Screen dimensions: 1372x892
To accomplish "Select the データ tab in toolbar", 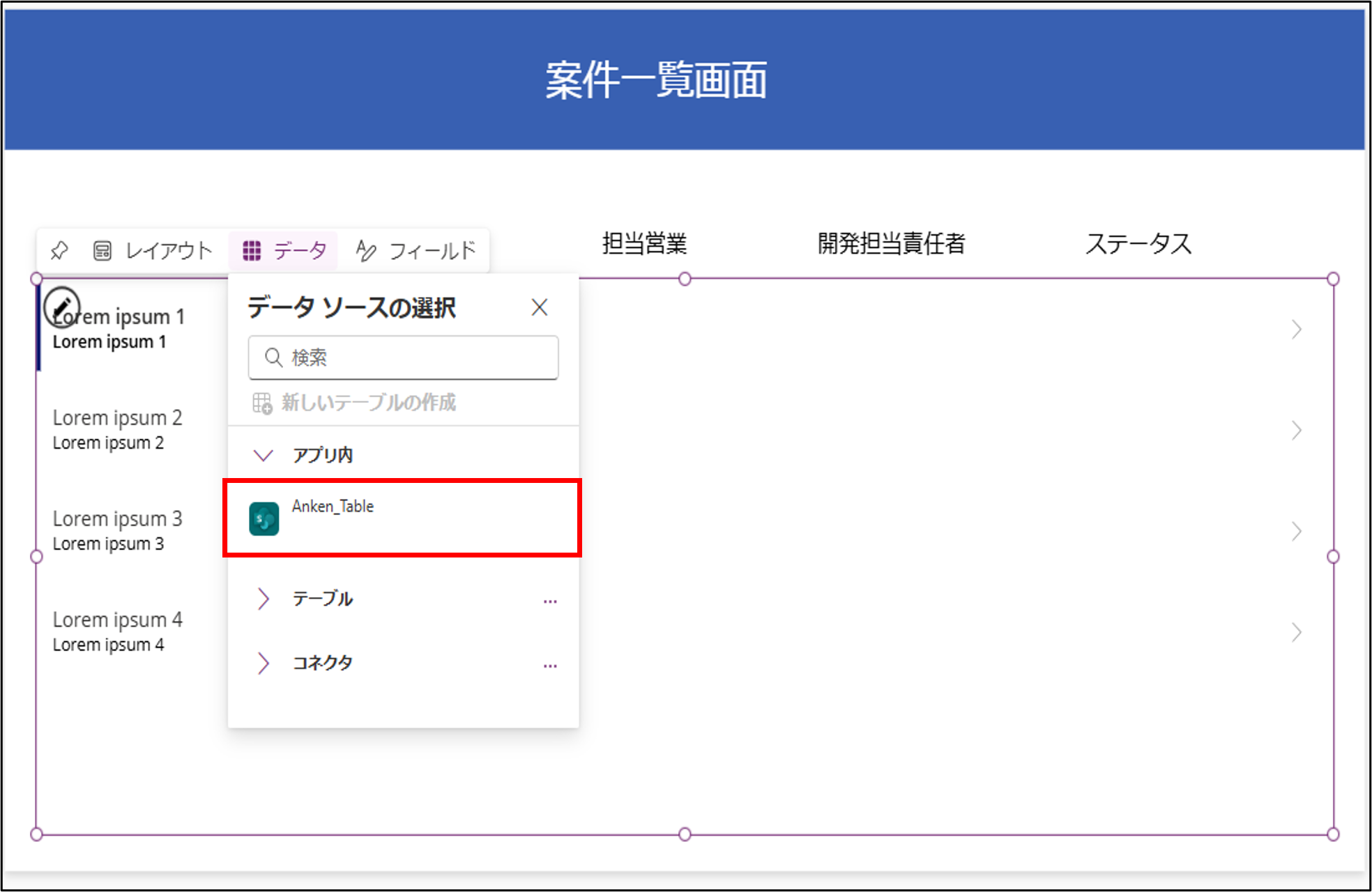I will [x=284, y=250].
